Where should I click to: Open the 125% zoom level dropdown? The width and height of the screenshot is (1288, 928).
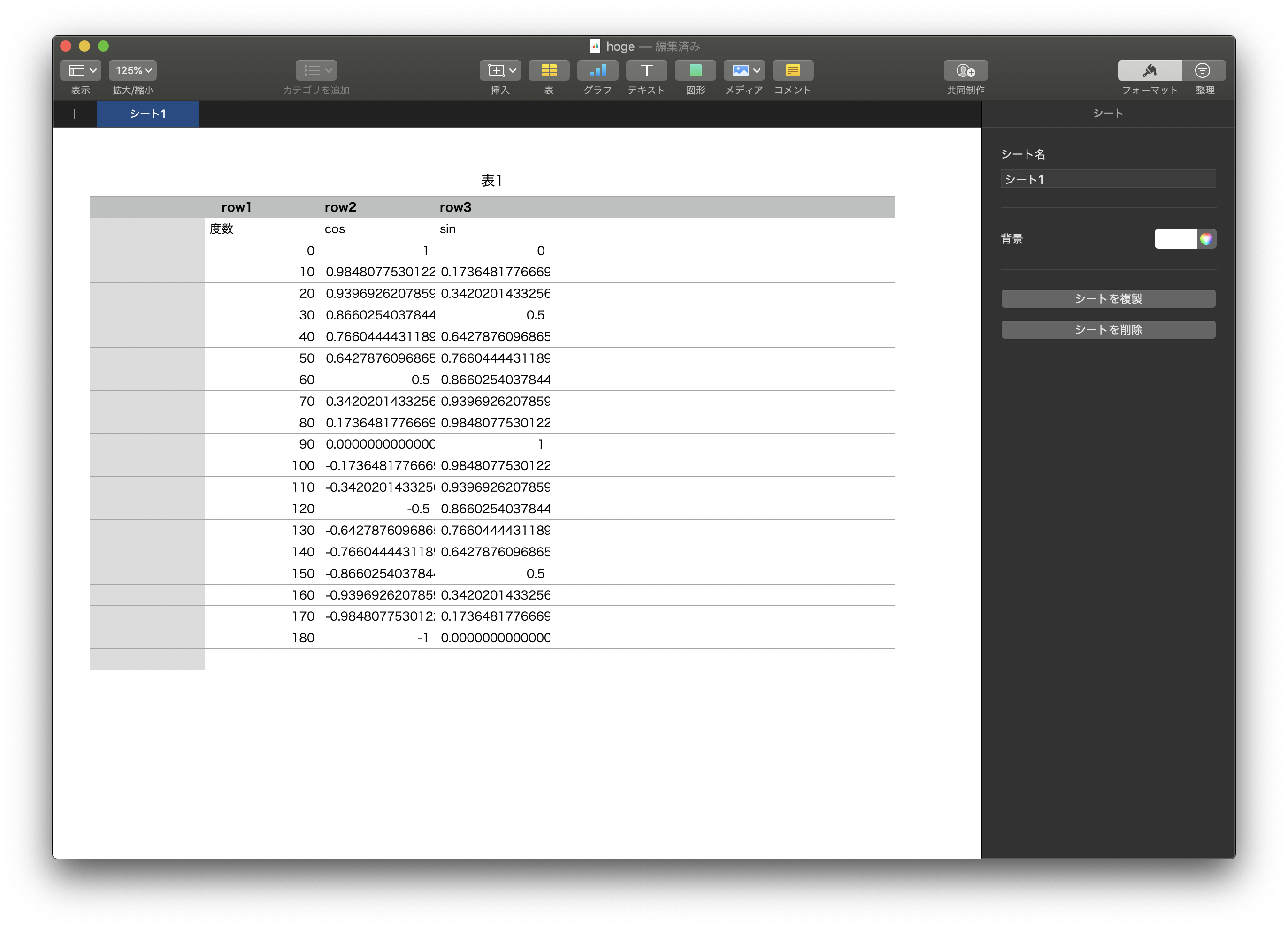(132, 70)
